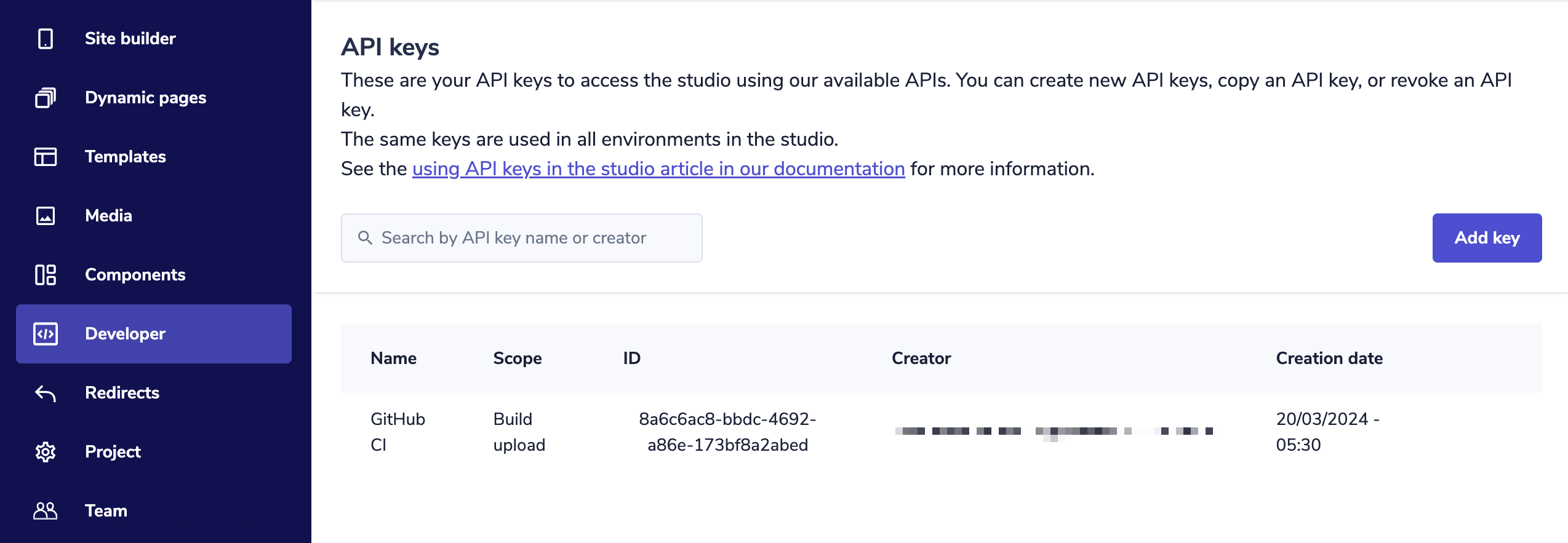Focus the API key search field

pos(529,238)
